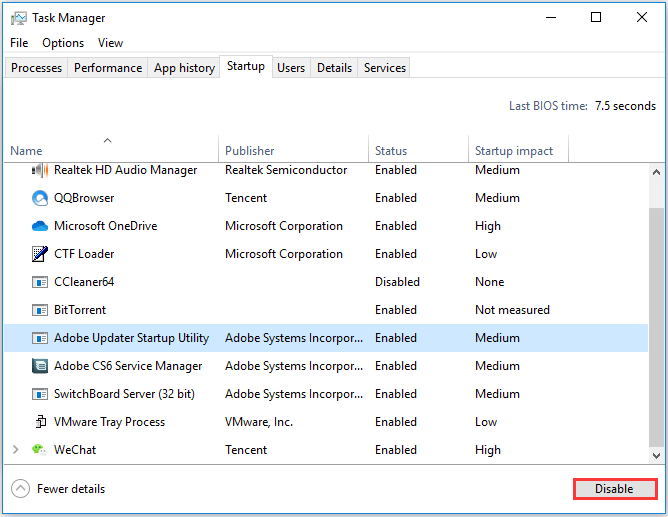Click the BitTorrent row icon
Image resolution: width=668 pixels, height=517 pixels.
(x=40, y=310)
